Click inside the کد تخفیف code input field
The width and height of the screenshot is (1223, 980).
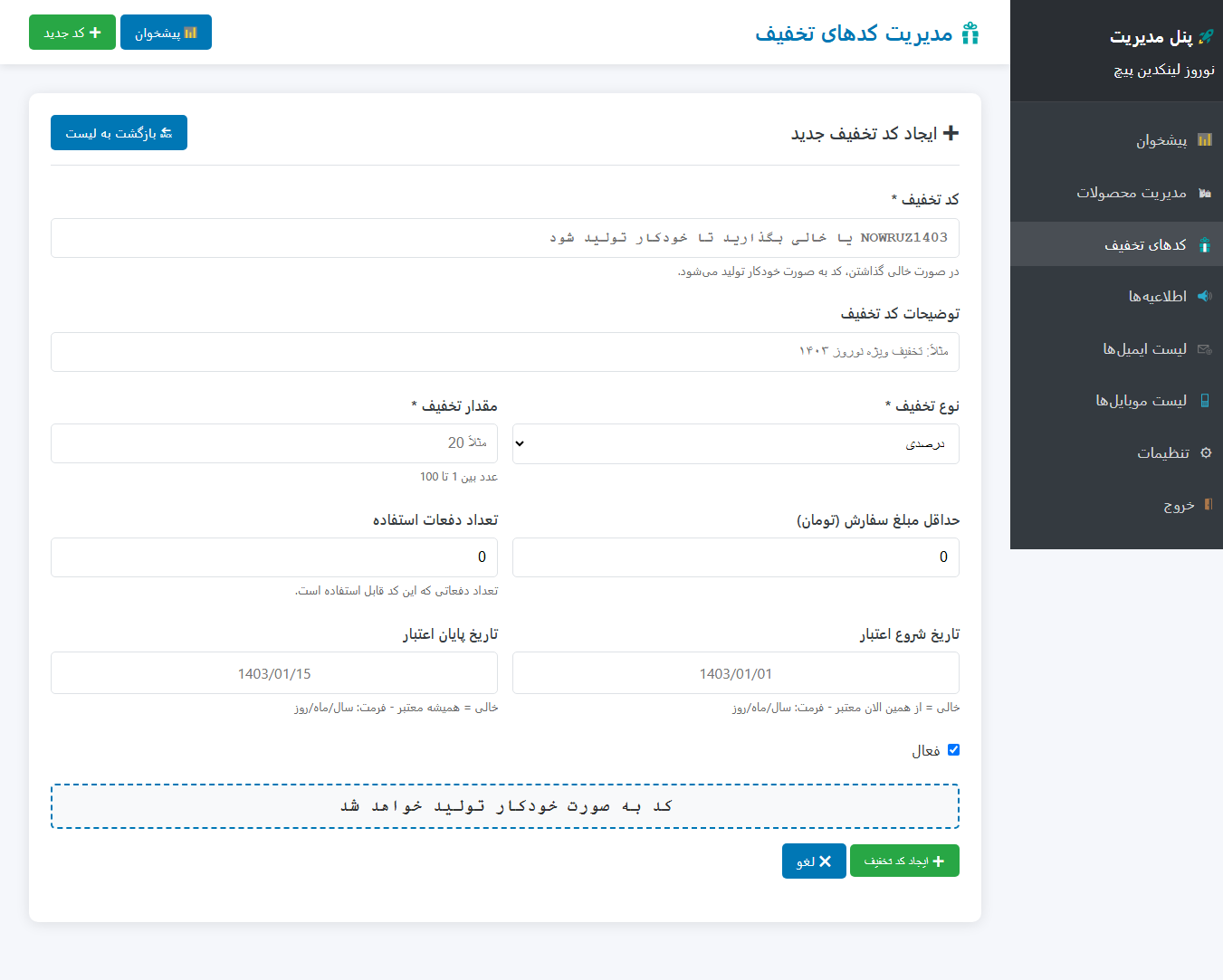(505, 238)
